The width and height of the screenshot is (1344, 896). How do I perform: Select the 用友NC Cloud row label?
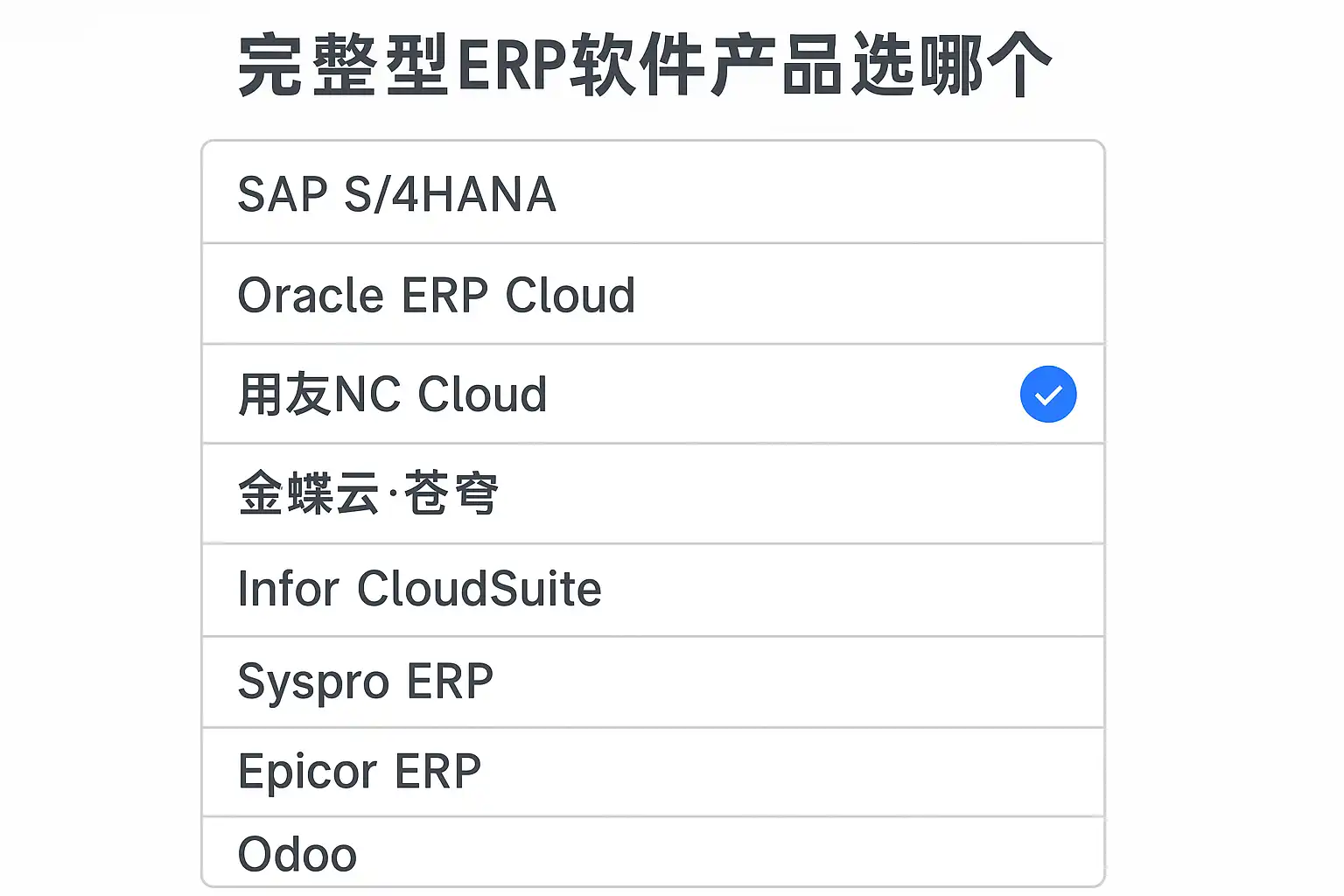tap(393, 395)
